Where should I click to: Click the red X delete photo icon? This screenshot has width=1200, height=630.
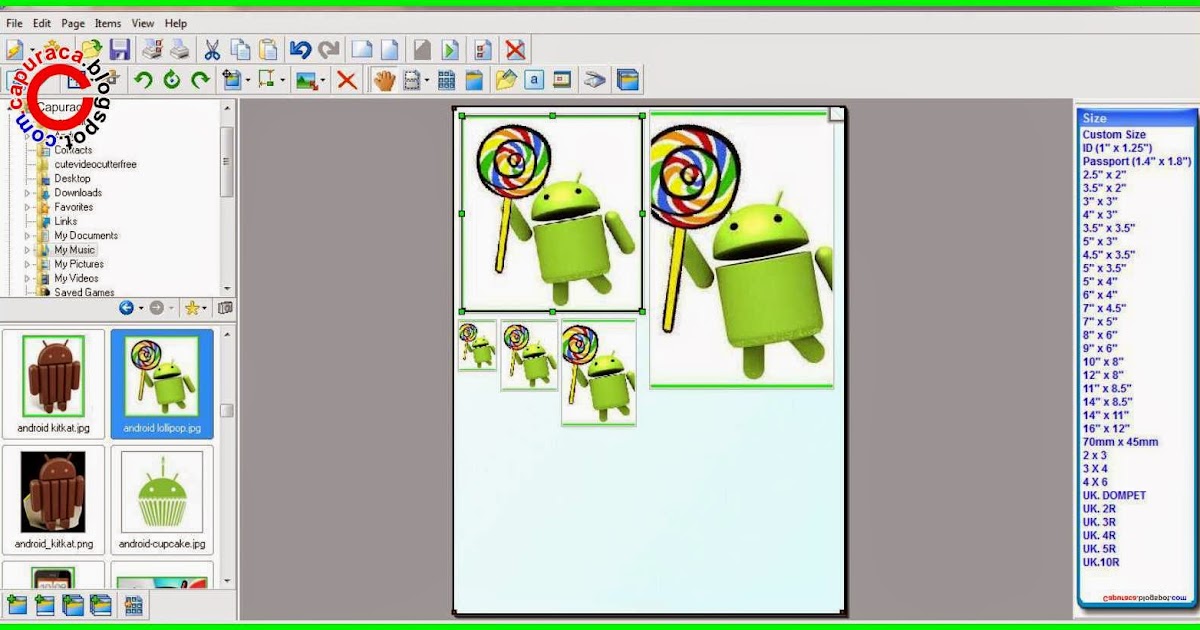pyautogui.click(x=345, y=79)
